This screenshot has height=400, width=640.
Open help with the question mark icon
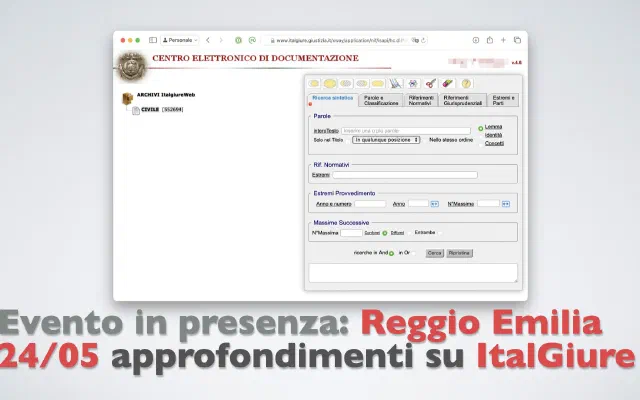point(466,84)
